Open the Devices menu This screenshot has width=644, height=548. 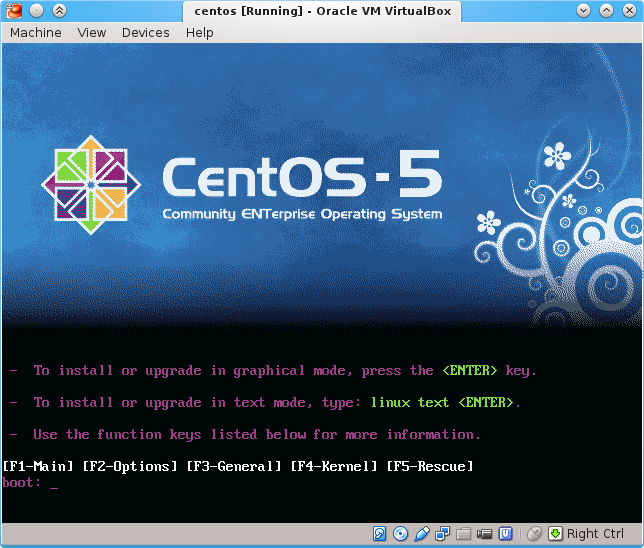coord(145,32)
